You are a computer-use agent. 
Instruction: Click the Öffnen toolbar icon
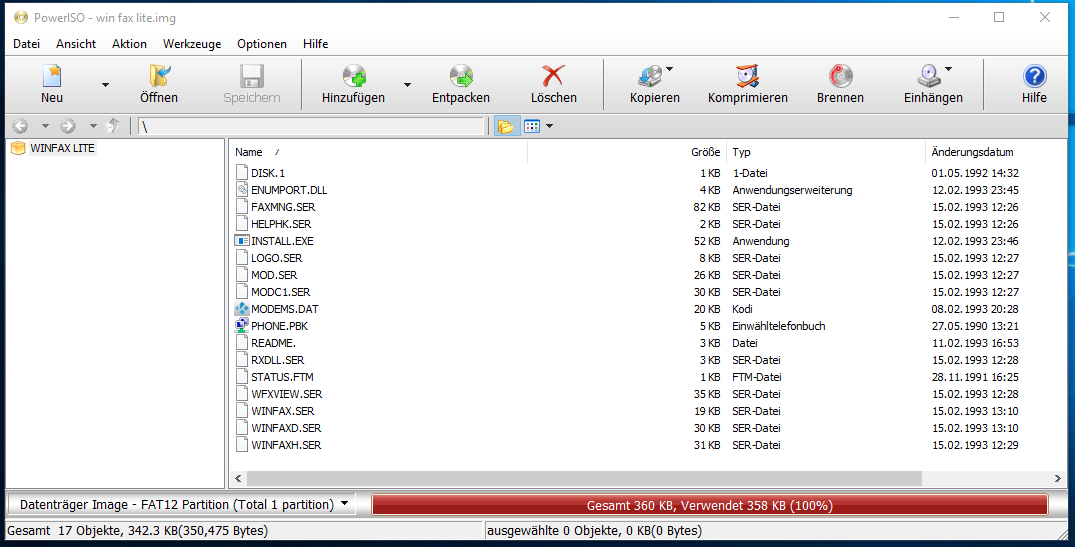pos(159,75)
